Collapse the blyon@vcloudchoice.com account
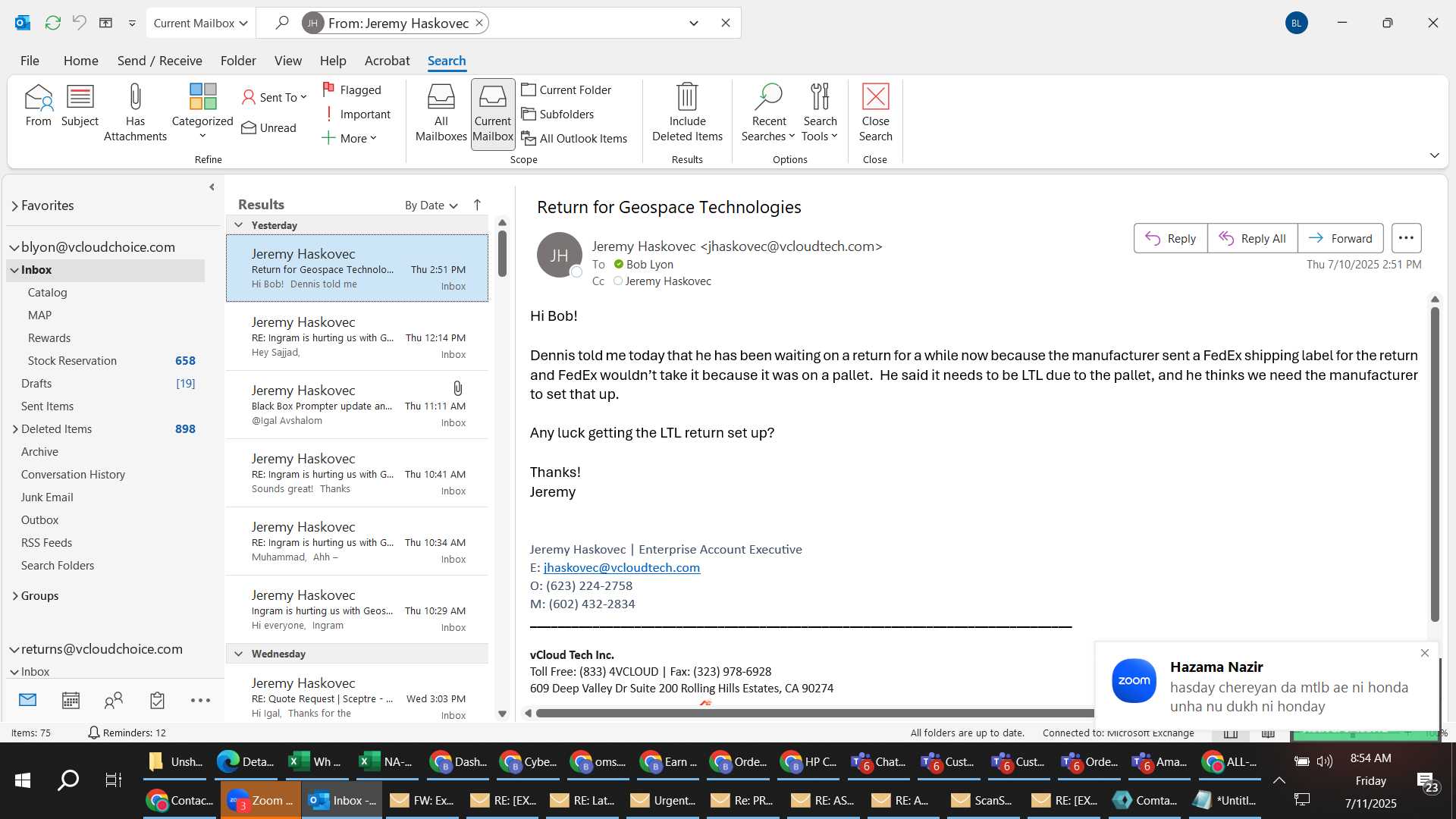 click(x=14, y=247)
